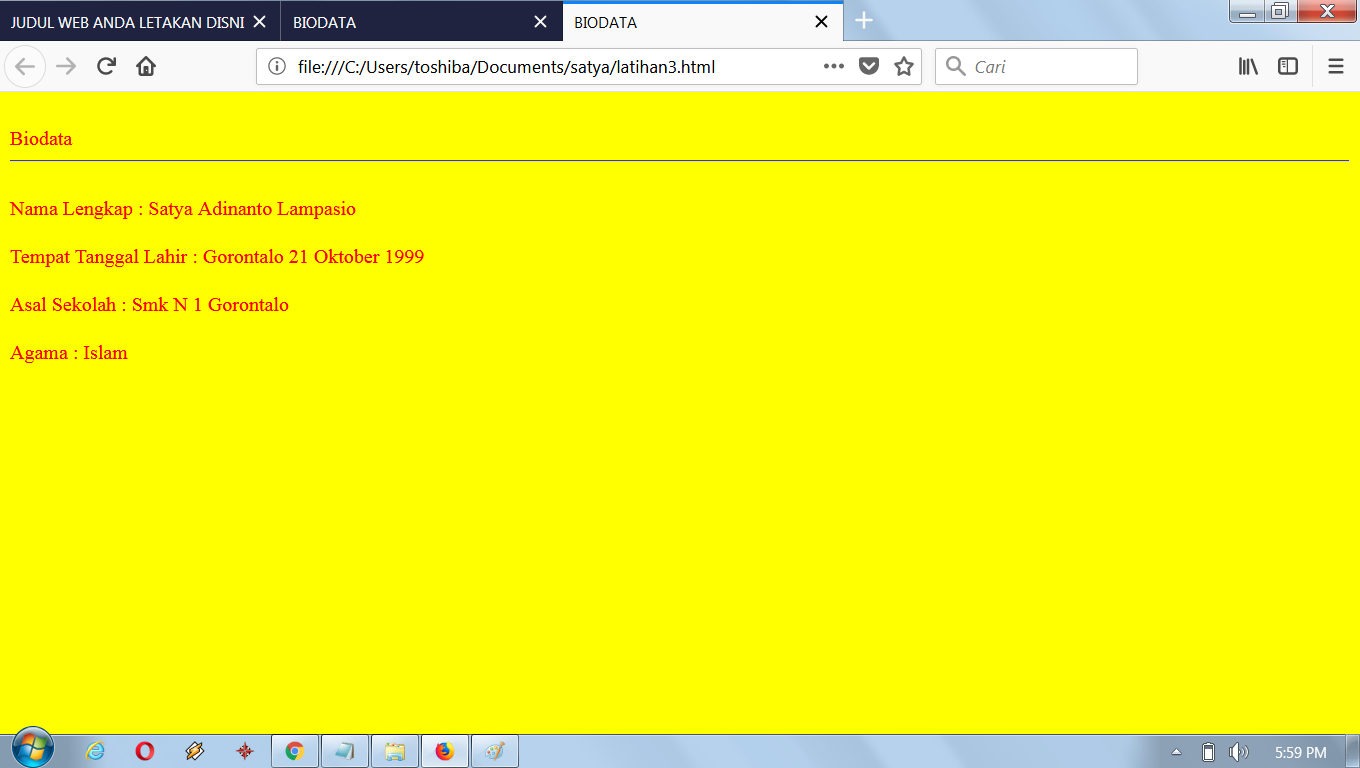This screenshot has width=1360, height=768.
Task: Open the Library icon in the toolbar
Action: click(x=1248, y=67)
